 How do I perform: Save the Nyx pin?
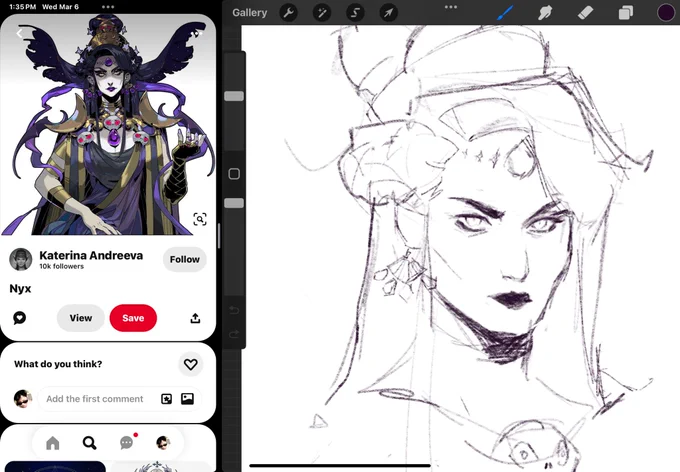[x=133, y=318]
